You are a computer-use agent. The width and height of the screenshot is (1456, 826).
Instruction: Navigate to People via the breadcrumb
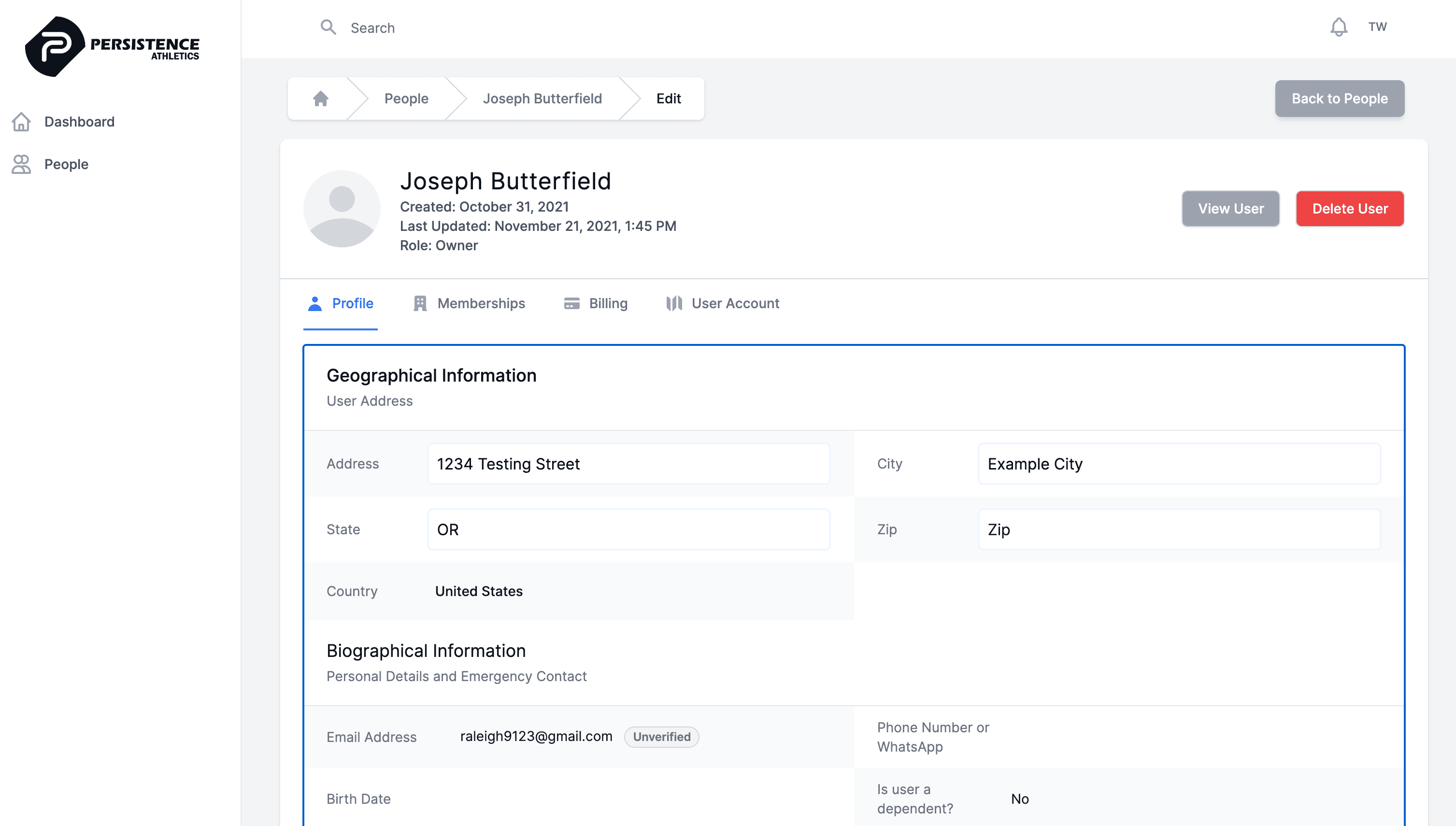(406, 98)
